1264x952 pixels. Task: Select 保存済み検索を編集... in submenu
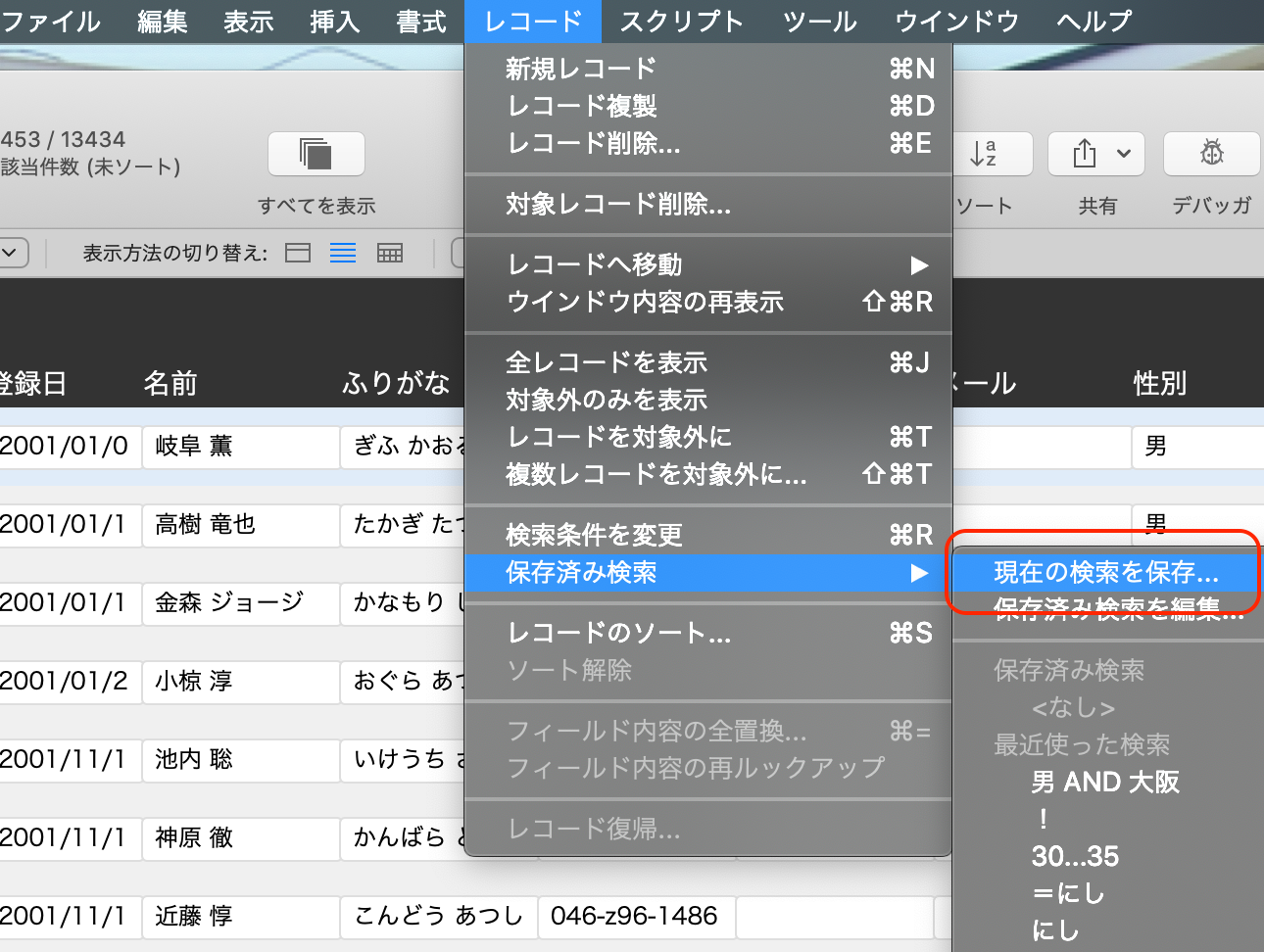(x=1107, y=609)
